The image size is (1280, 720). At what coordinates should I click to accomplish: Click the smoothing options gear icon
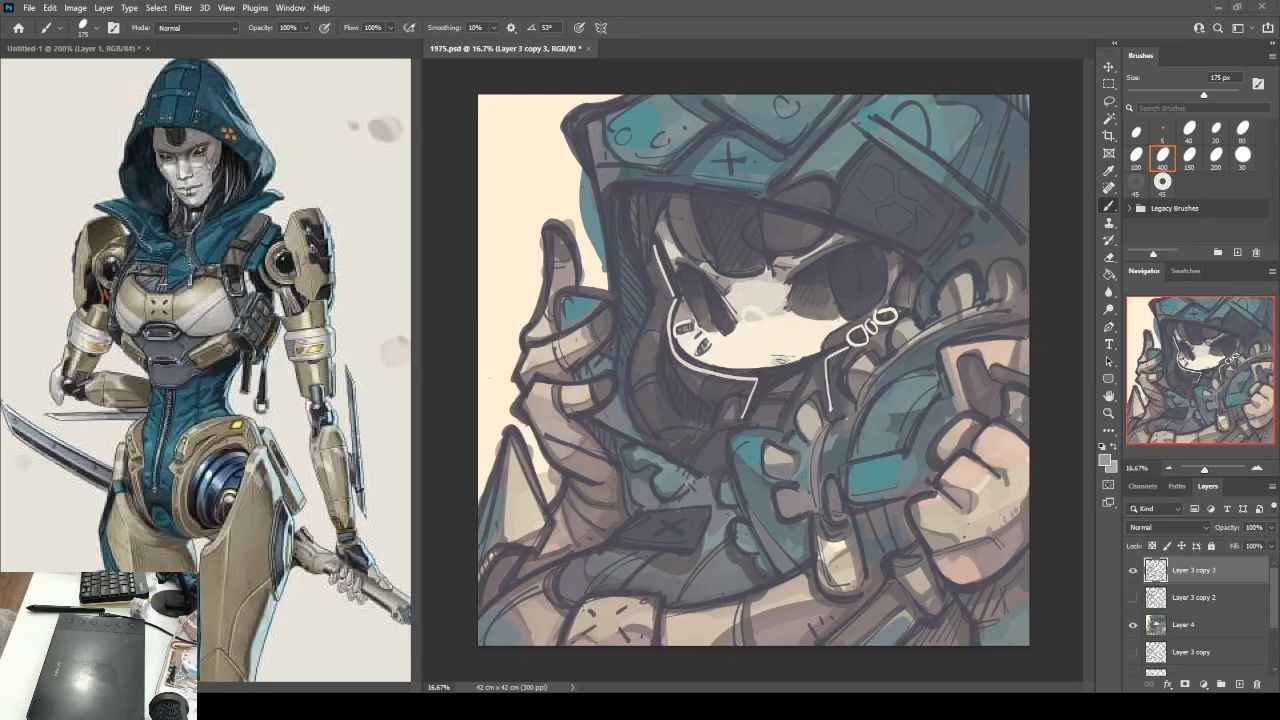coord(511,28)
